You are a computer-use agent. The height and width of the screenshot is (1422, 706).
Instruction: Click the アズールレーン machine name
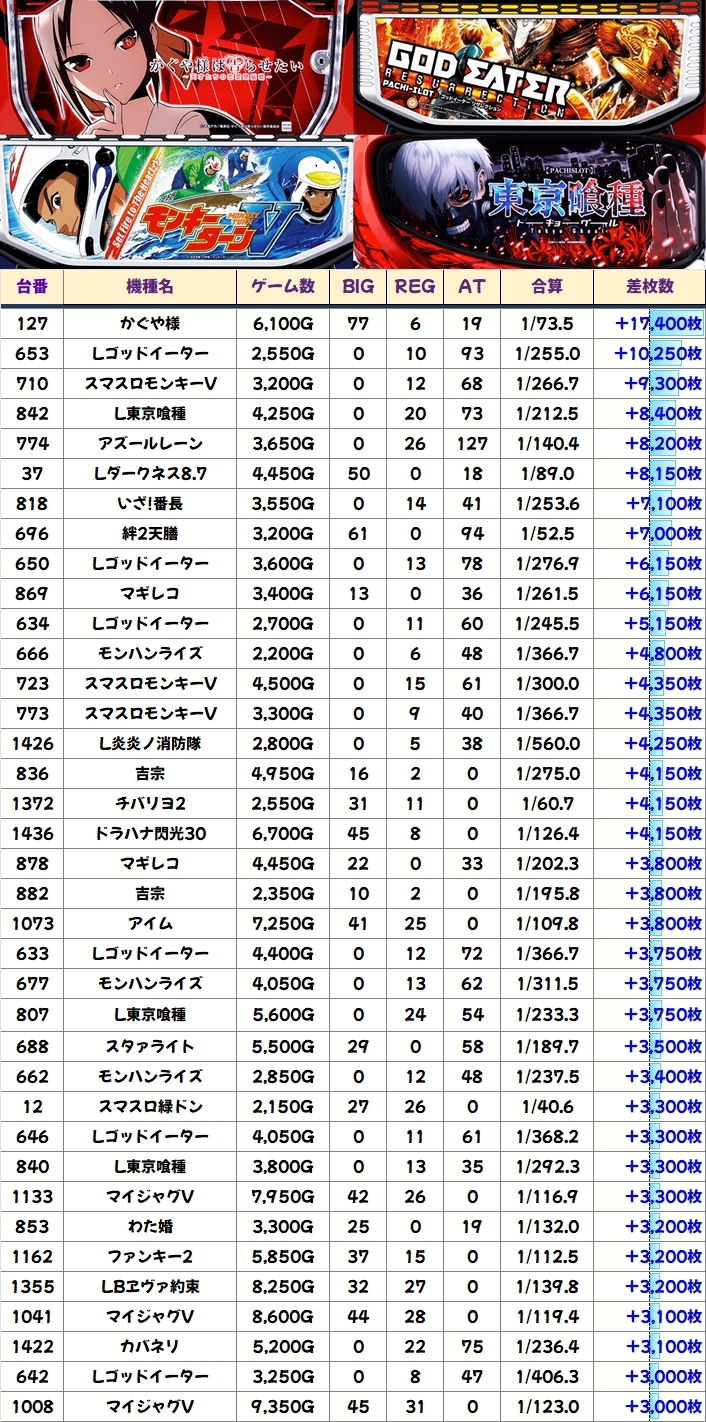[150, 444]
